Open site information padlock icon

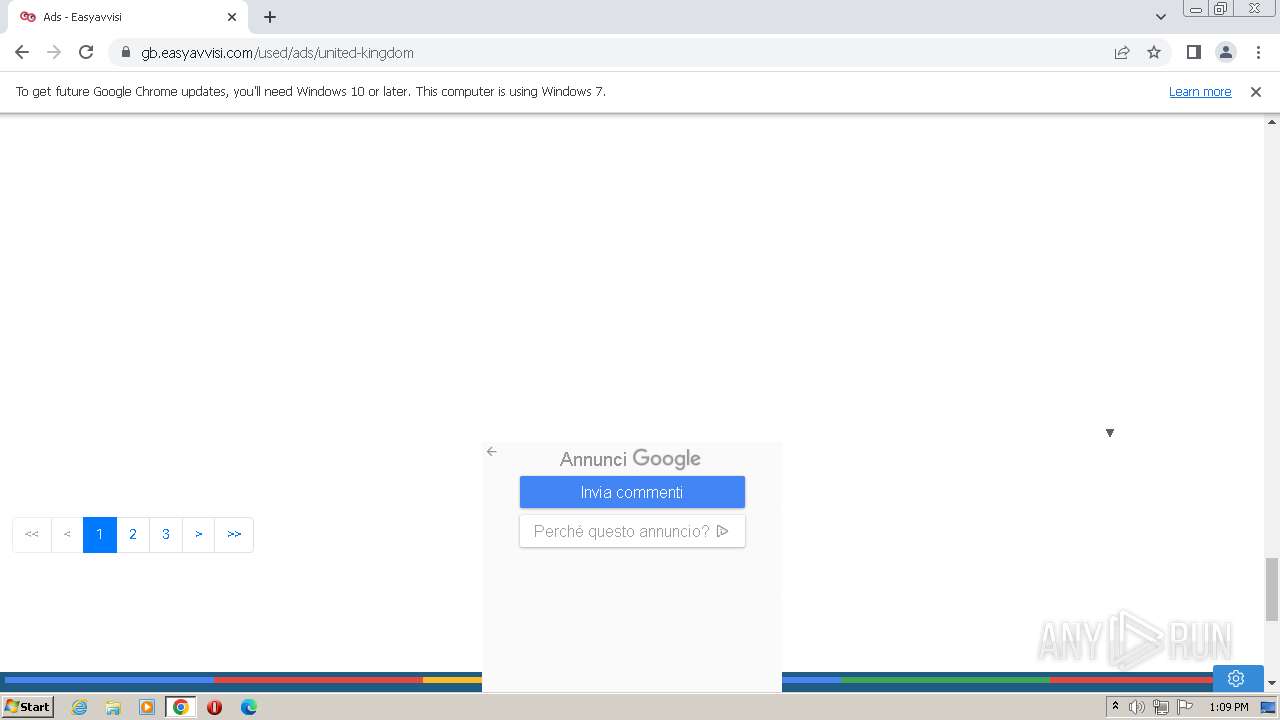click(x=126, y=52)
